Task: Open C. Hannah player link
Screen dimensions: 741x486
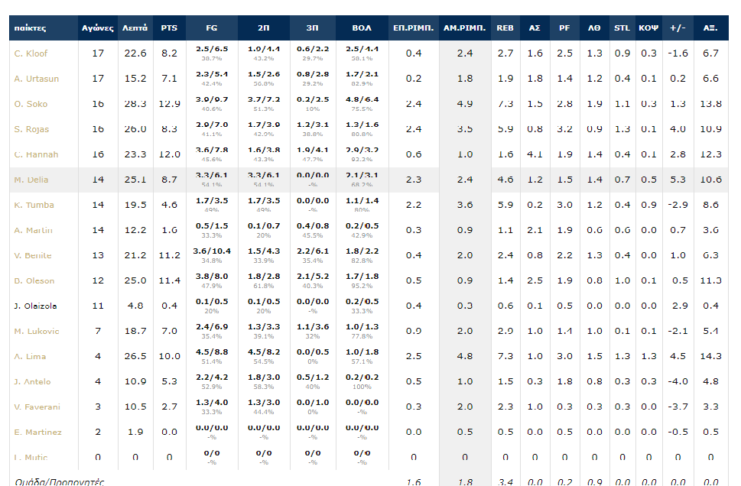Action: click(36, 154)
